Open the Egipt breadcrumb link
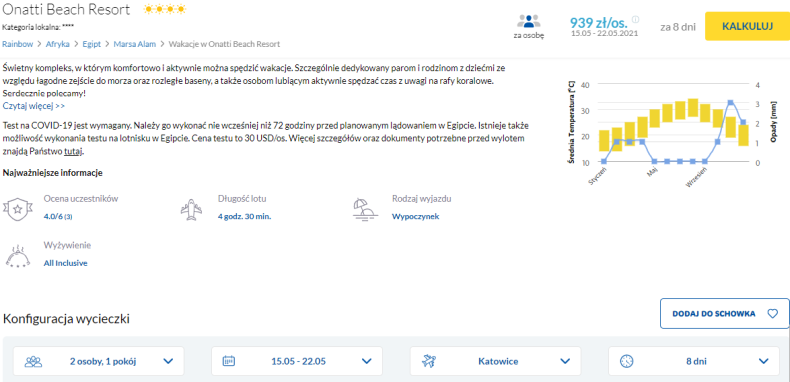Viewport: 790px width, 382px height. coord(91,44)
